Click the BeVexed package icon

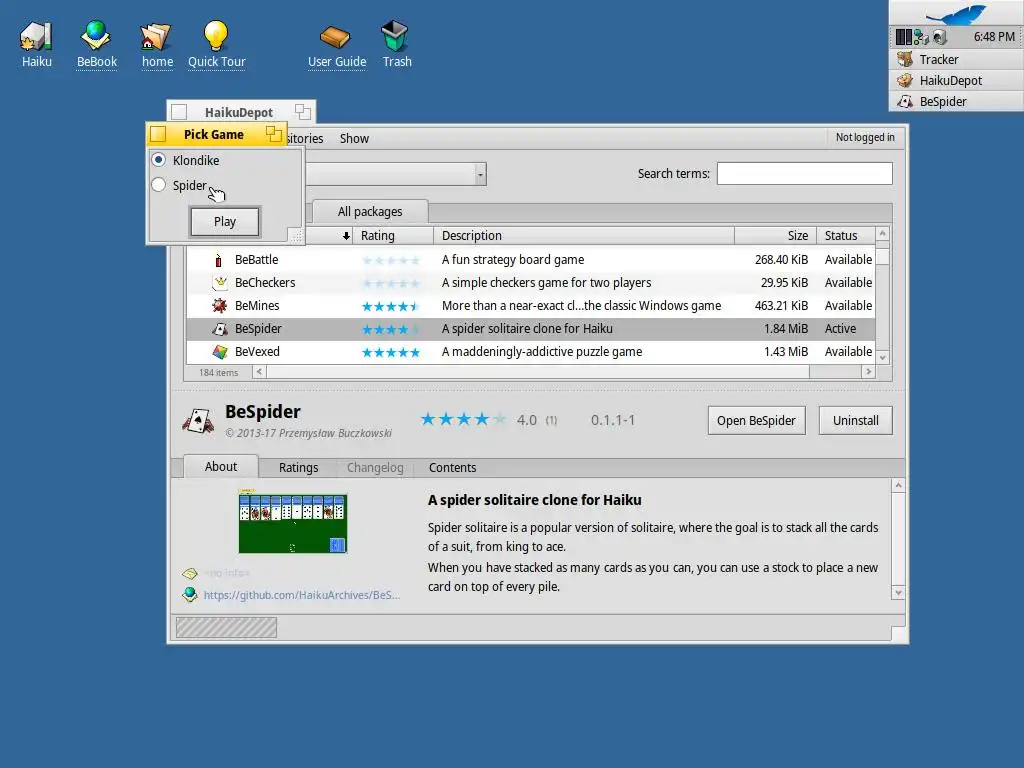click(220, 351)
